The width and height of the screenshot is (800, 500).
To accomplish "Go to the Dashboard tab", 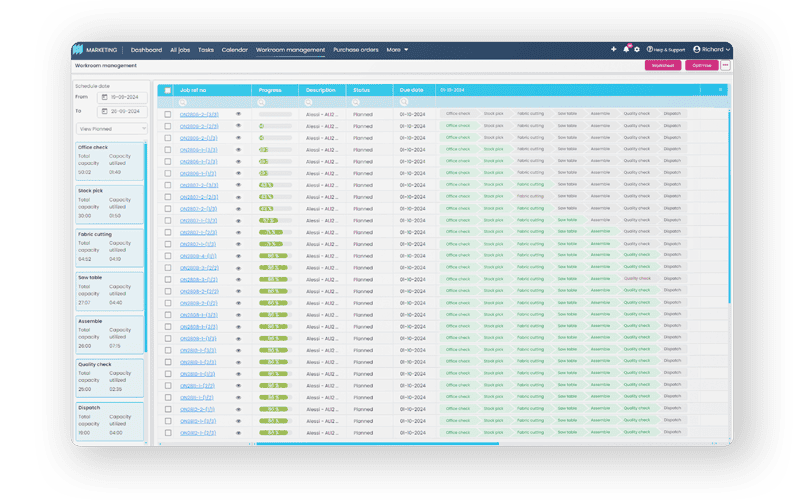I will (x=146, y=49).
